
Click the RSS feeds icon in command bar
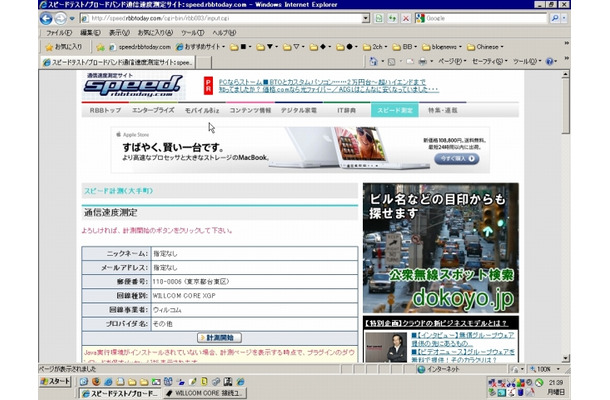click(x=391, y=61)
